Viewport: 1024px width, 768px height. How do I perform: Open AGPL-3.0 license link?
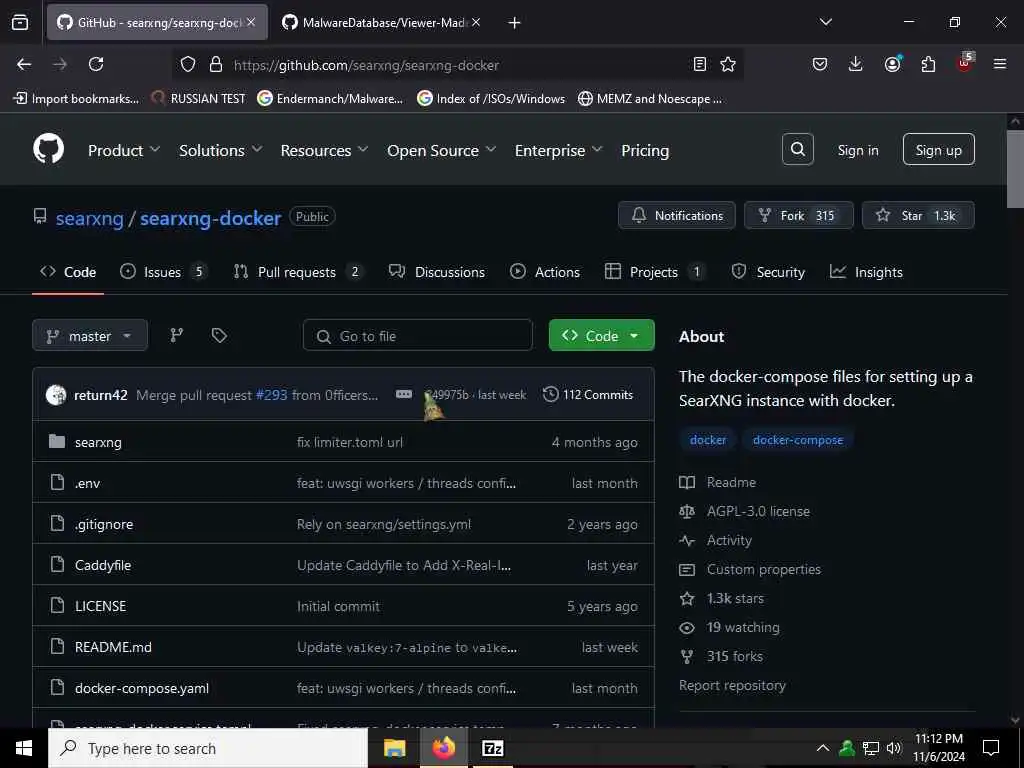758,511
